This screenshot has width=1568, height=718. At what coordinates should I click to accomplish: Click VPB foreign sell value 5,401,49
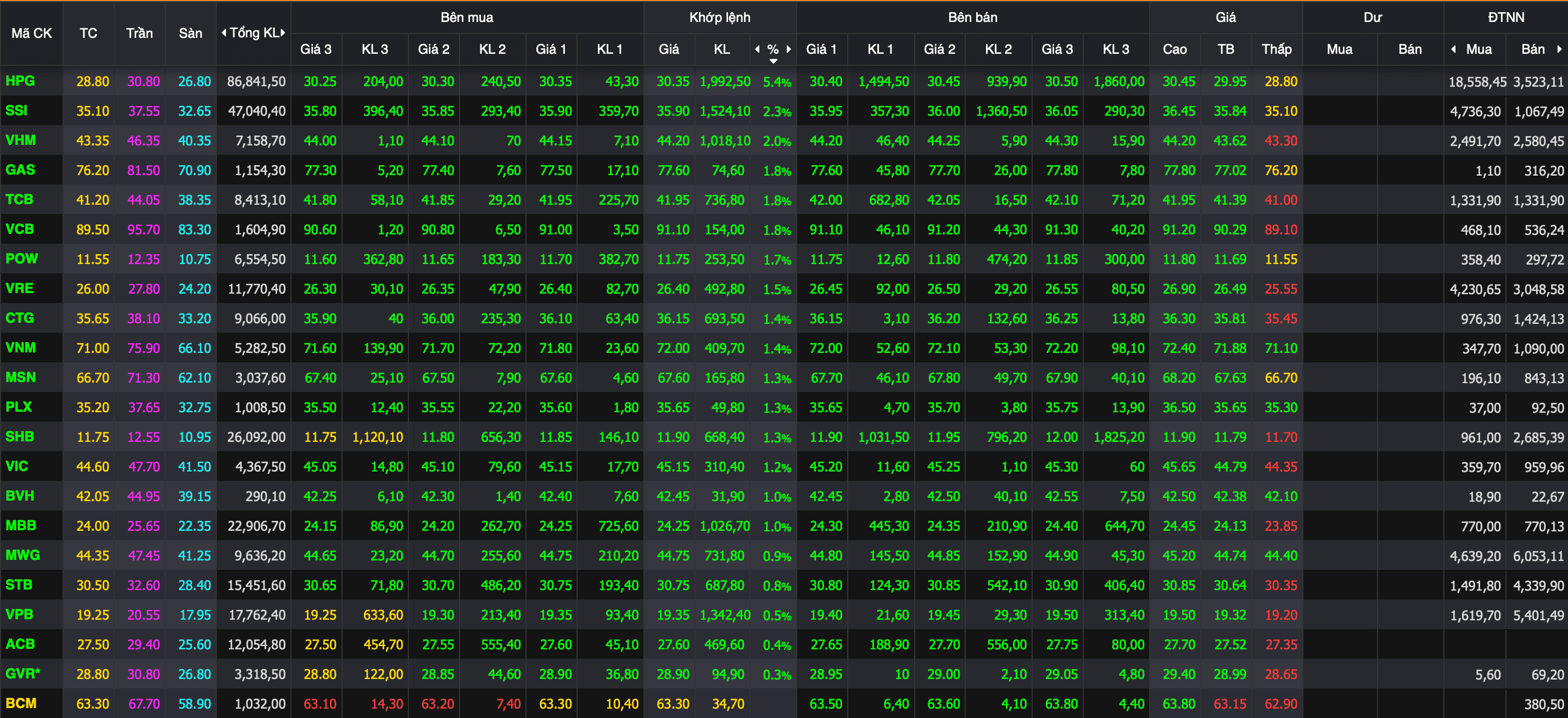[1539, 615]
